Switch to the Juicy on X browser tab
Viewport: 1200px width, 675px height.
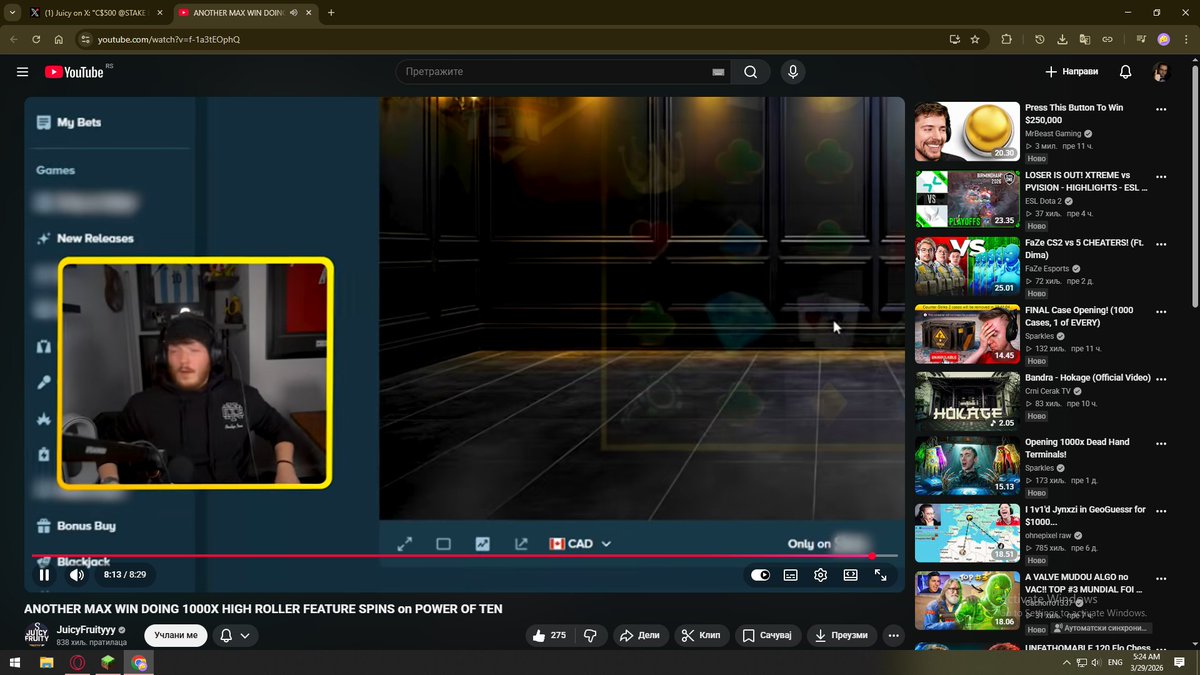(95, 13)
